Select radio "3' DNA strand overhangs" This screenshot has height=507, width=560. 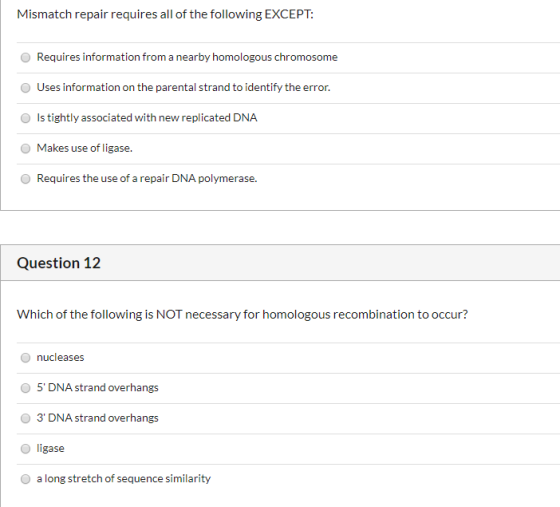coord(25,418)
